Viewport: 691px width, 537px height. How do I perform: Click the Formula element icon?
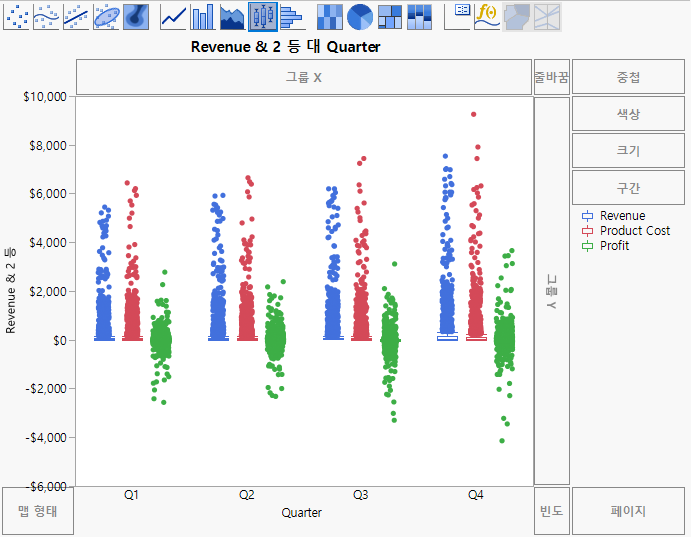pos(487,15)
